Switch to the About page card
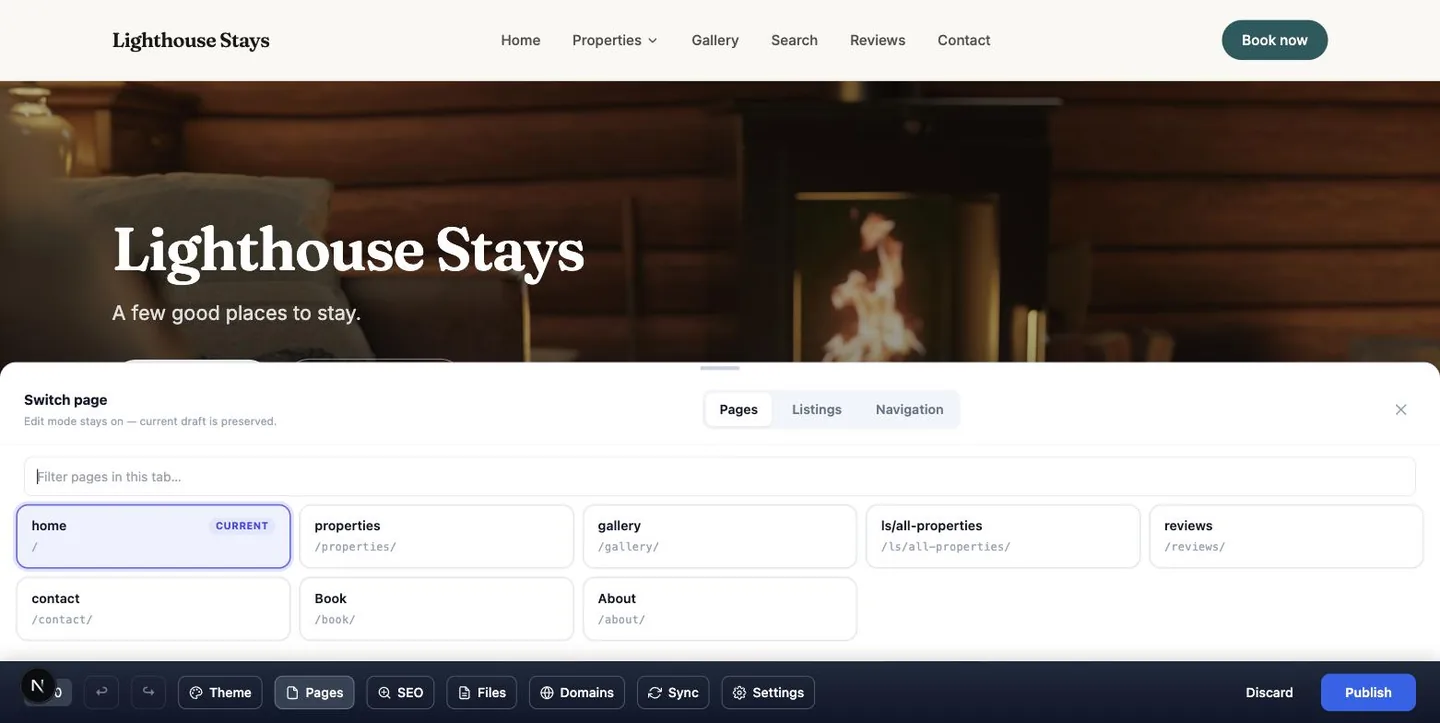 720,609
